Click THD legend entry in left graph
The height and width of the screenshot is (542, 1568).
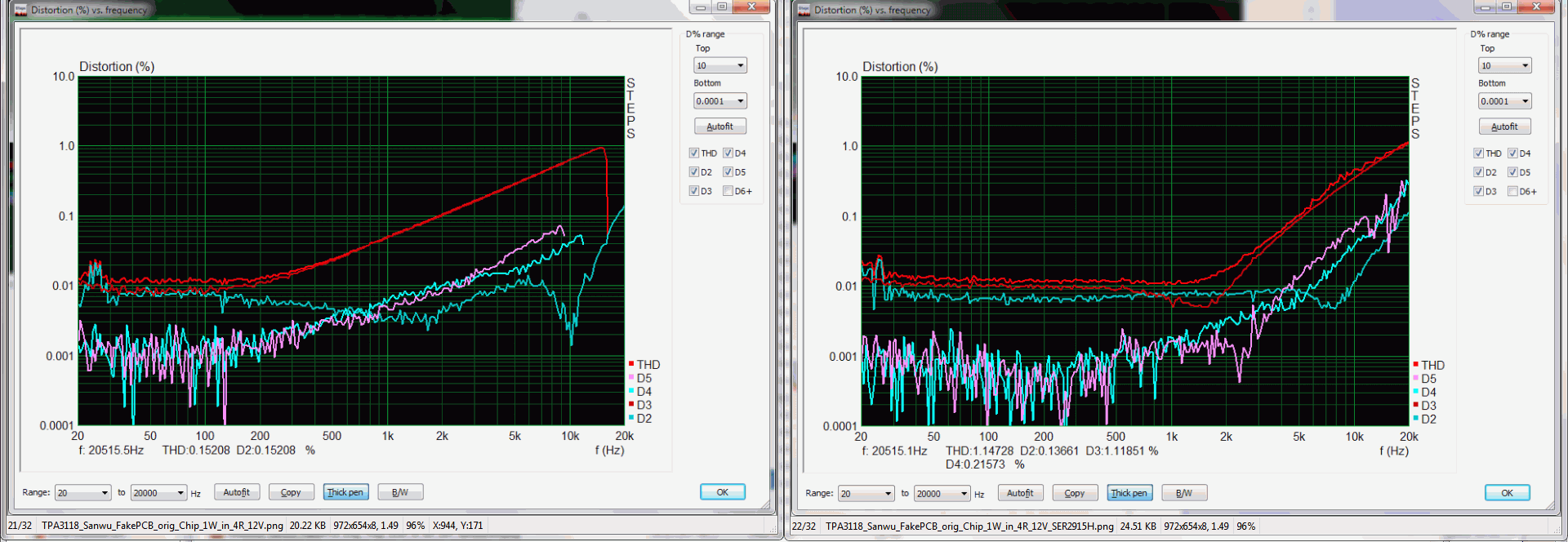(x=644, y=364)
